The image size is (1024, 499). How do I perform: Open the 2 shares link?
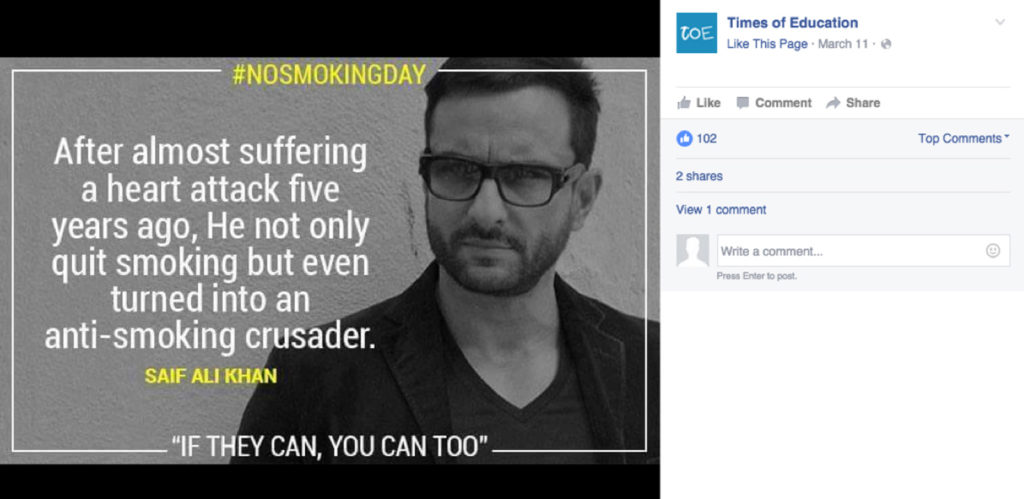point(699,176)
